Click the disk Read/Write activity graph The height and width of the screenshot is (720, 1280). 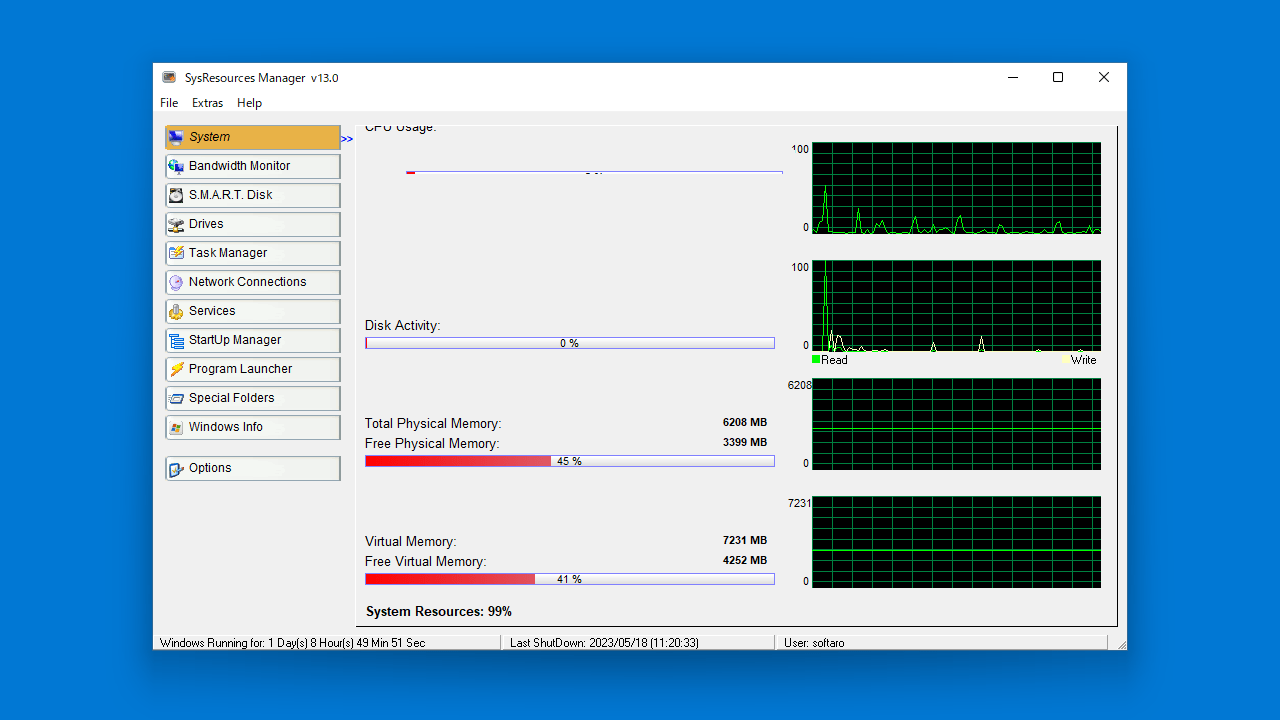pos(956,306)
